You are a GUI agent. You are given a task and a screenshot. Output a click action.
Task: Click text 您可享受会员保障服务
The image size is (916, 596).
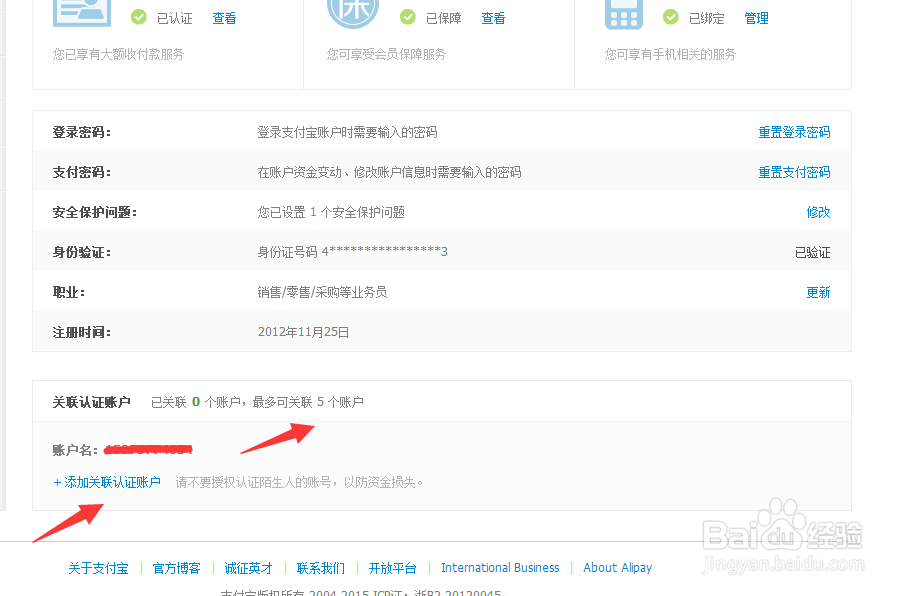(x=386, y=54)
